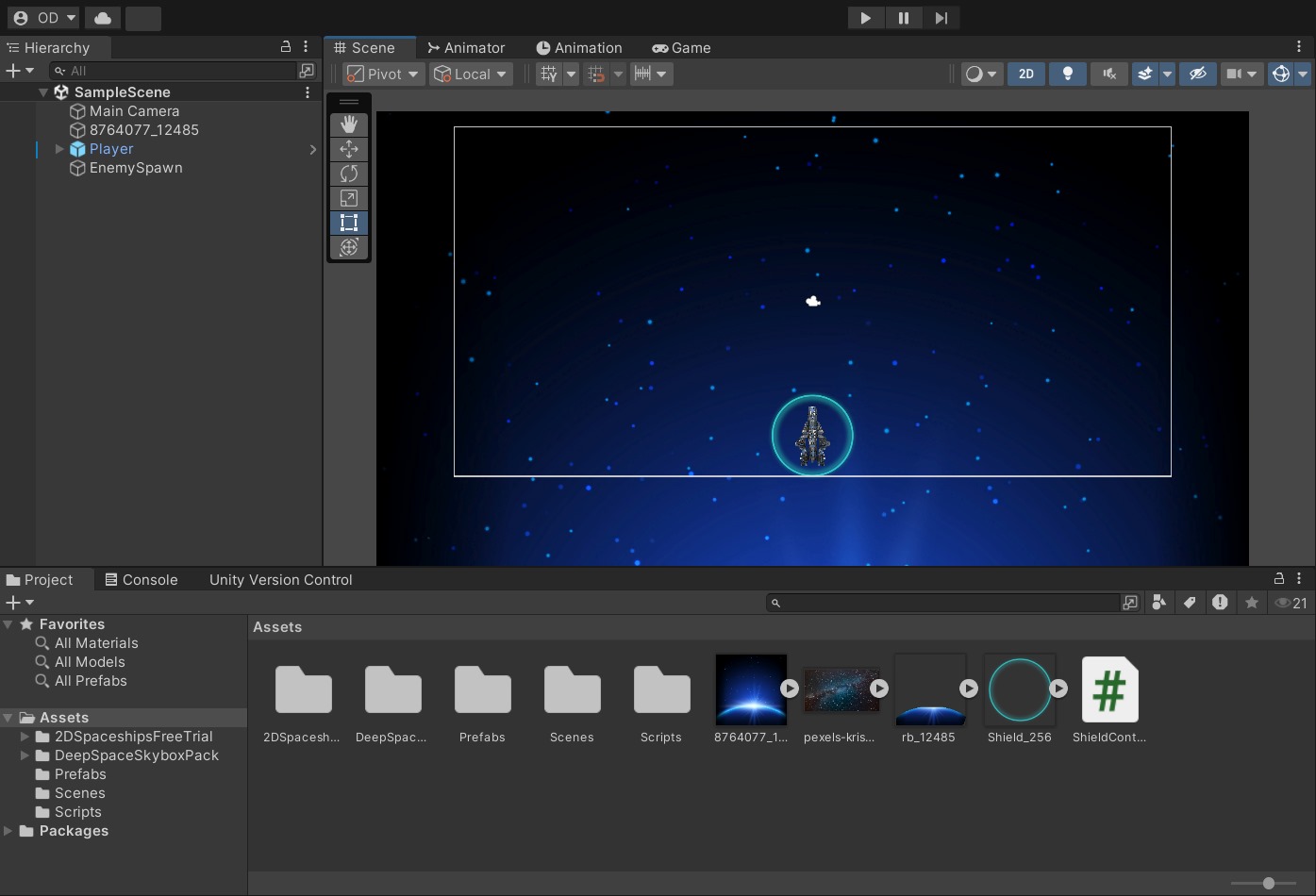Select the Scale tool
1316x896 pixels.
349,198
